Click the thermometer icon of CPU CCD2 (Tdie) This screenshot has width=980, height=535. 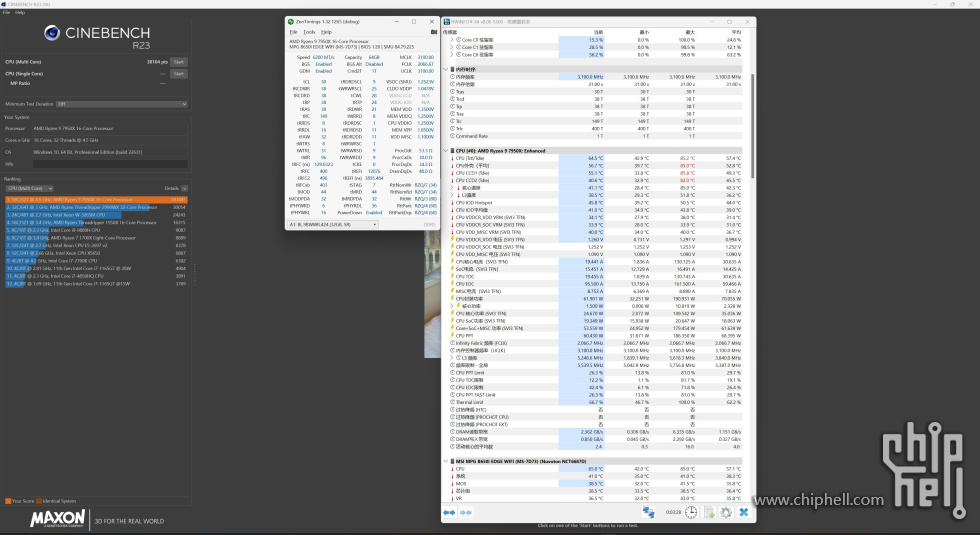click(x=452, y=181)
